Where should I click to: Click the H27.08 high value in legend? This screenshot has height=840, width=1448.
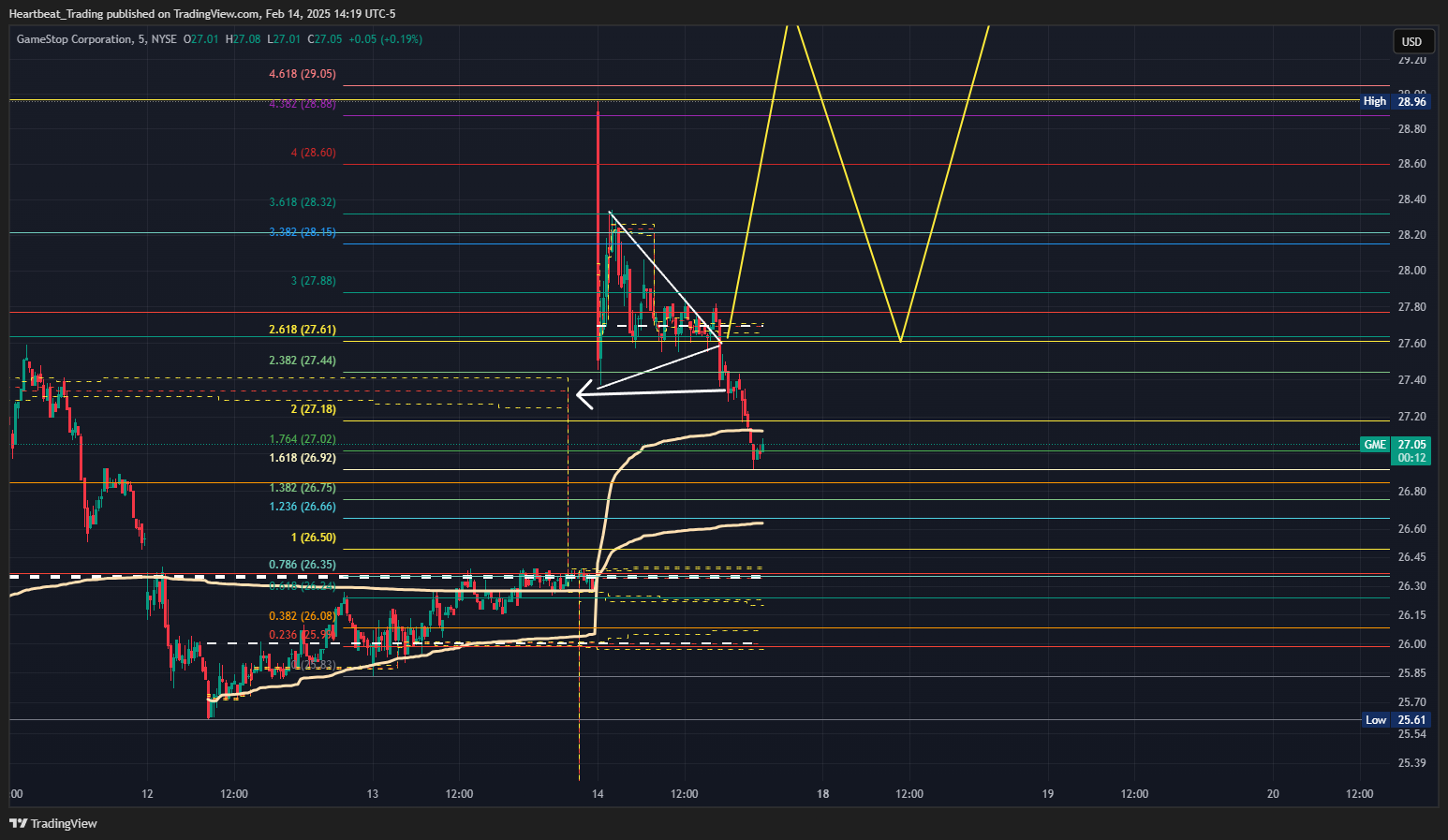click(243, 39)
